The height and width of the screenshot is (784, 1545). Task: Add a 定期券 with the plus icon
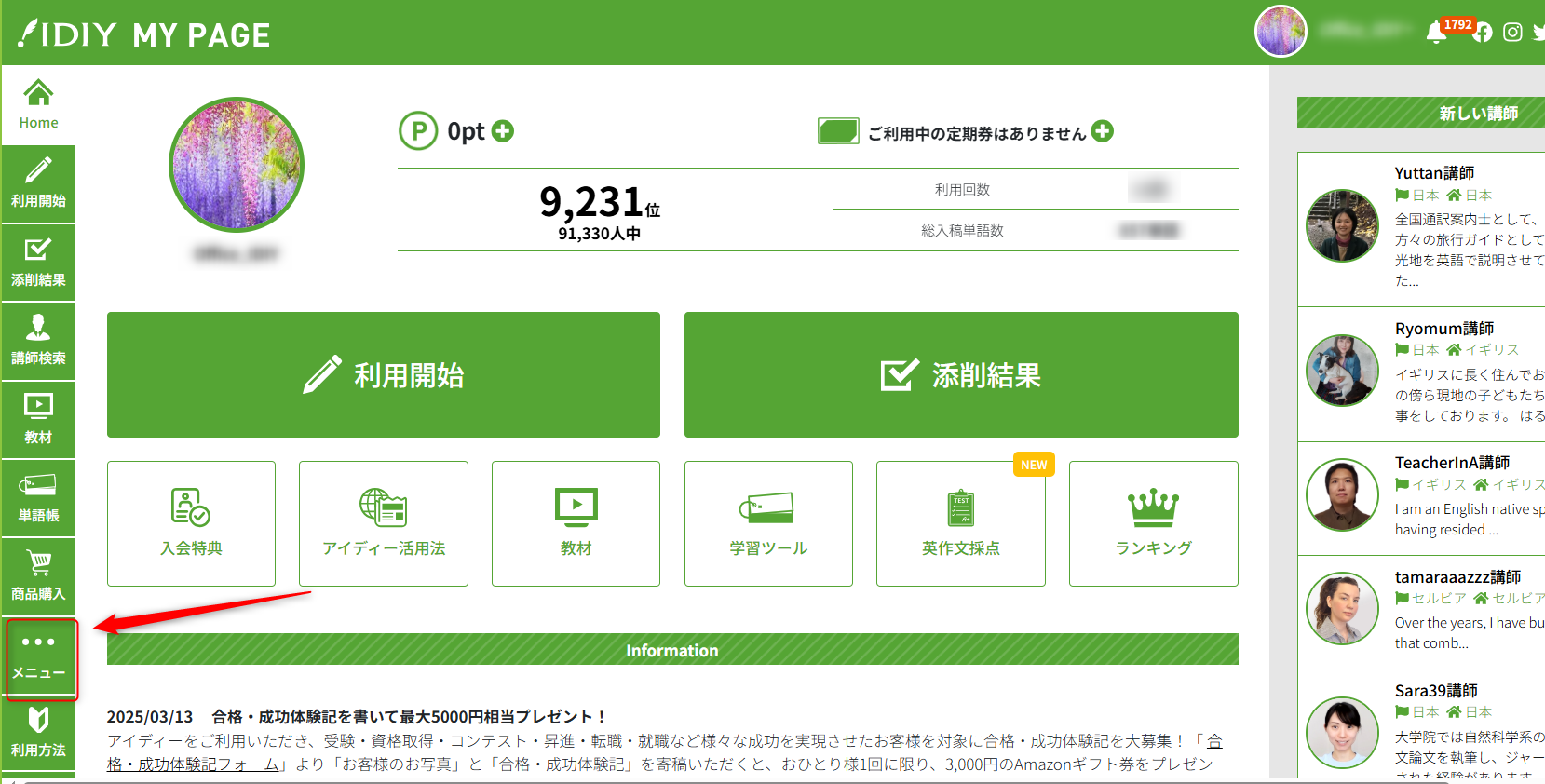pyautogui.click(x=1103, y=131)
